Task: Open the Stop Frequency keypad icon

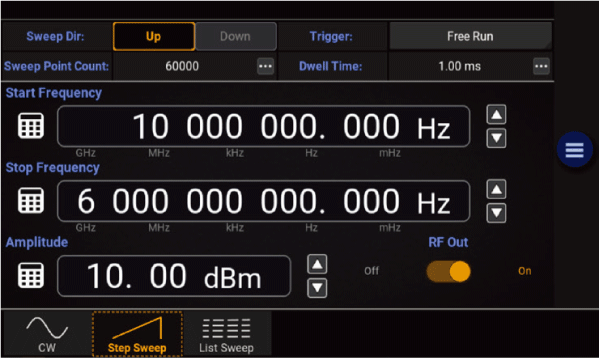Action: [31, 200]
